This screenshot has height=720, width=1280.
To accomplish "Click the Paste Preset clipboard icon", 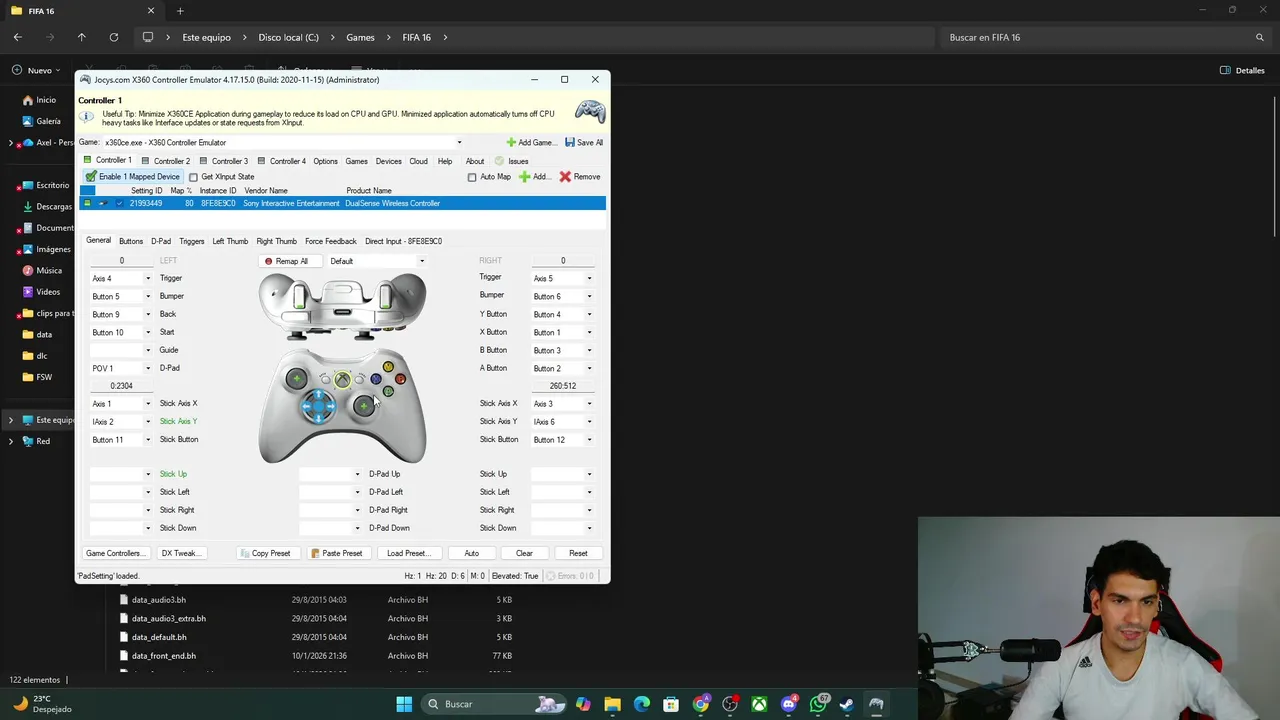I will (315, 553).
